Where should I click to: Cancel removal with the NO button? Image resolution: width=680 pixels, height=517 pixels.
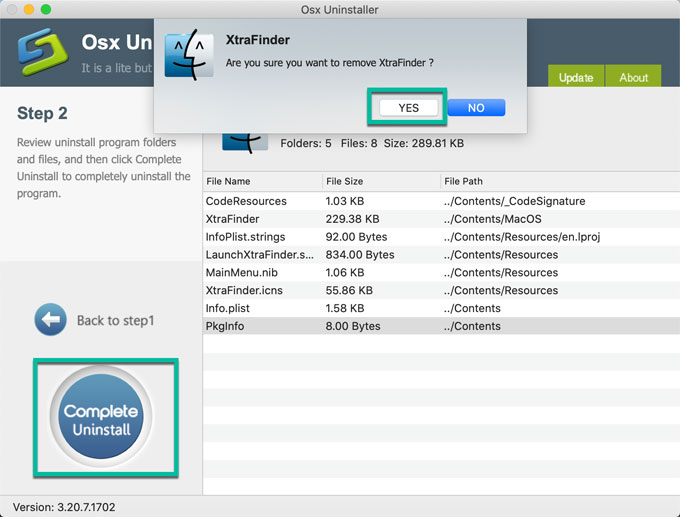[476, 108]
